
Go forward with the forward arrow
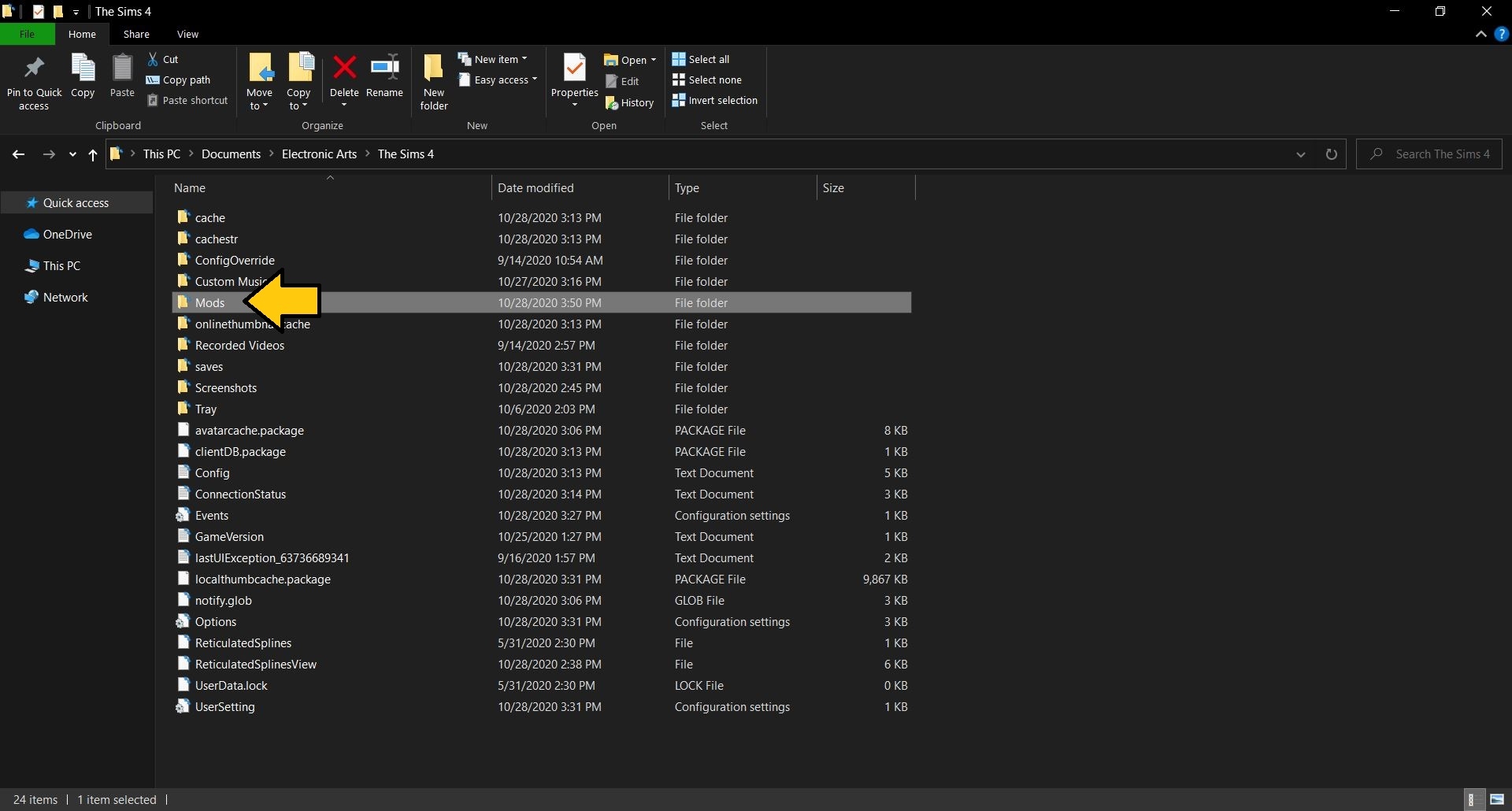coord(49,154)
